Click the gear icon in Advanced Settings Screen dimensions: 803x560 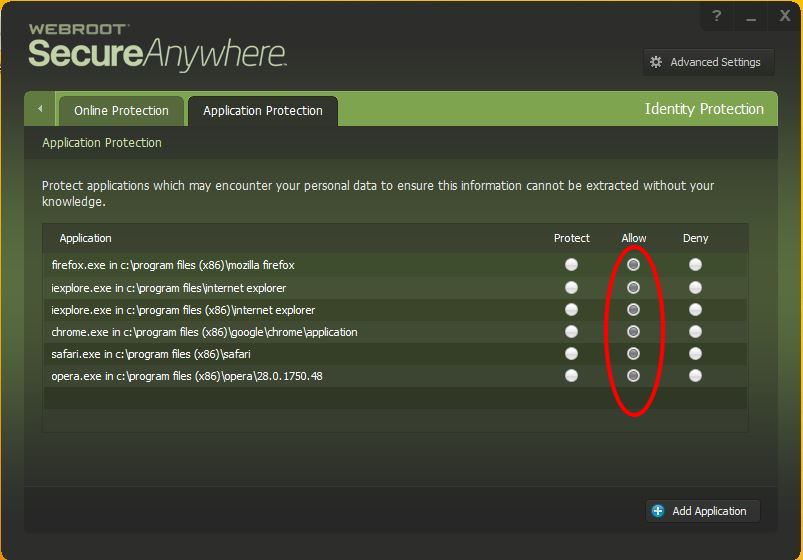tap(656, 62)
